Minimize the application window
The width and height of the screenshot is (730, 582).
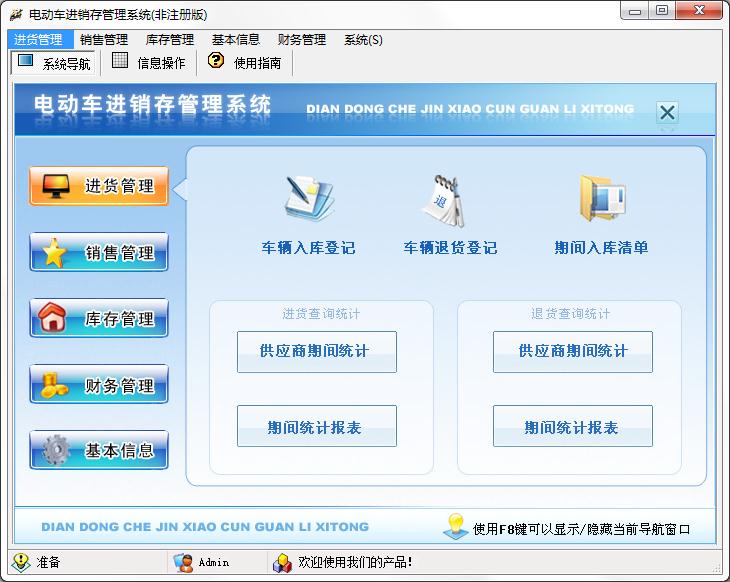635,11
